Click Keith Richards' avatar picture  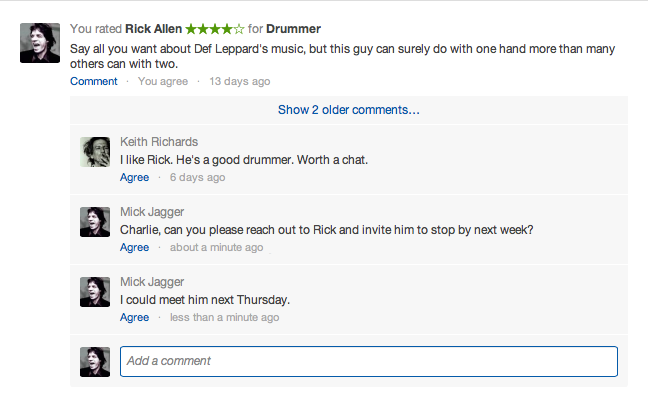point(95,152)
